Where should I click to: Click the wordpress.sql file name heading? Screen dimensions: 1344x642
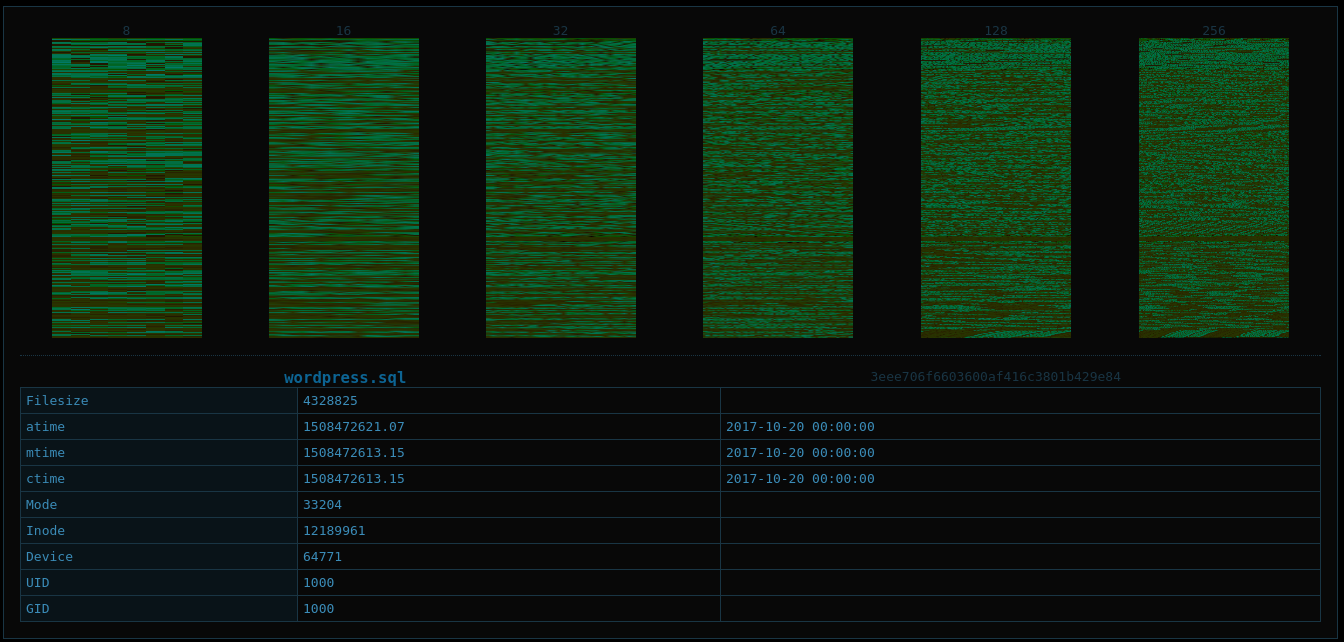(345, 377)
